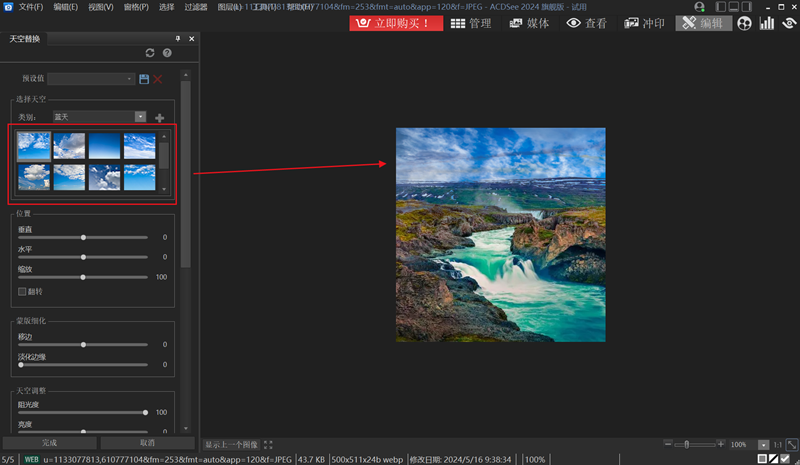This screenshot has width=800, height=465.
Task: Open the histogram bar chart icon
Action: click(x=767, y=23)
